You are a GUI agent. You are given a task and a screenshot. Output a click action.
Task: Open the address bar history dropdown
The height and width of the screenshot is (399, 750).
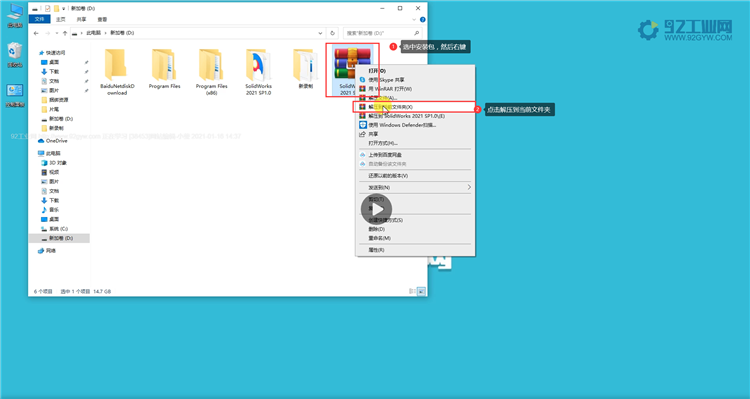(x=320, y=33)
